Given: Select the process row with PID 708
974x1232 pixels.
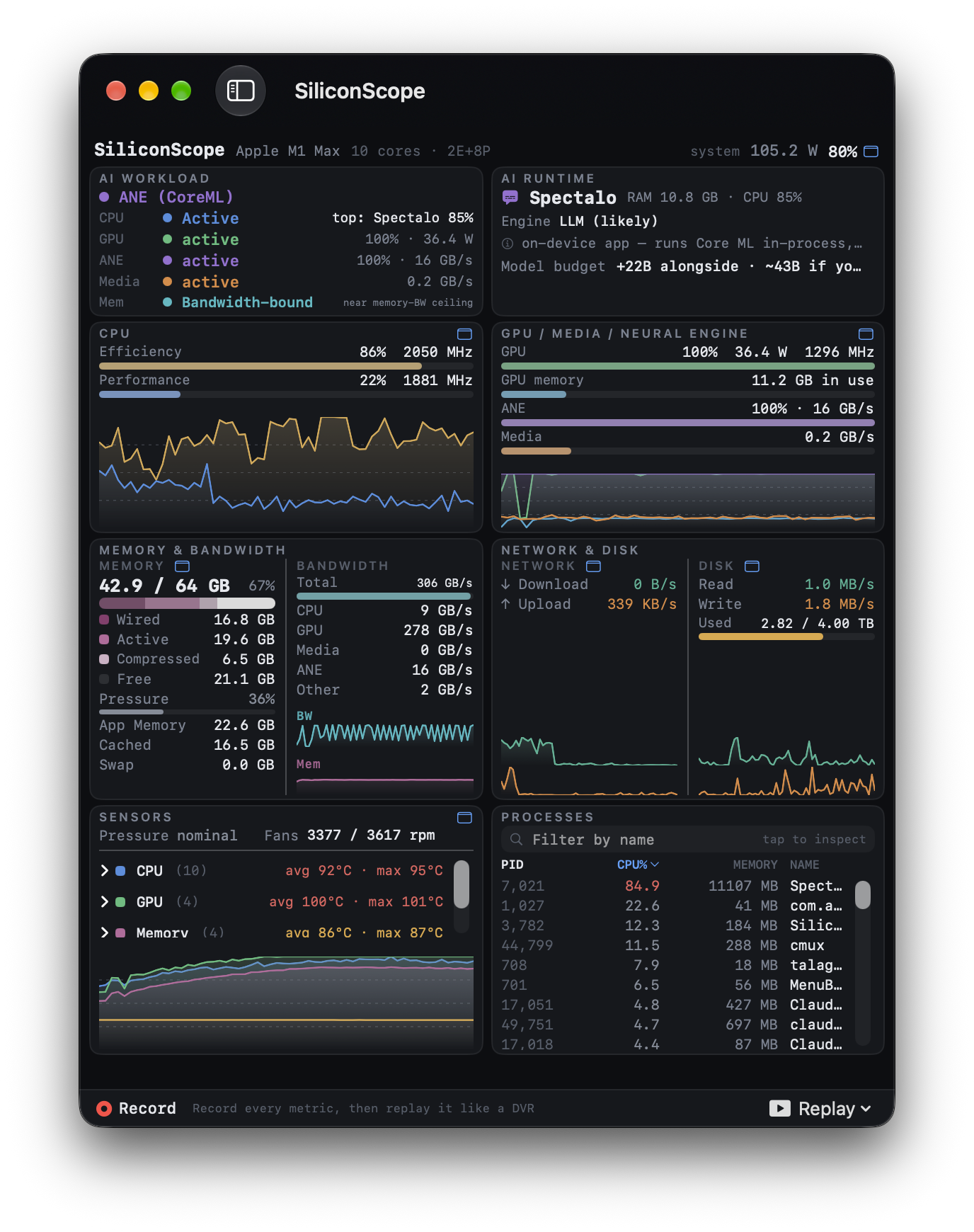Looking at the screenshot, I should 672,966.
